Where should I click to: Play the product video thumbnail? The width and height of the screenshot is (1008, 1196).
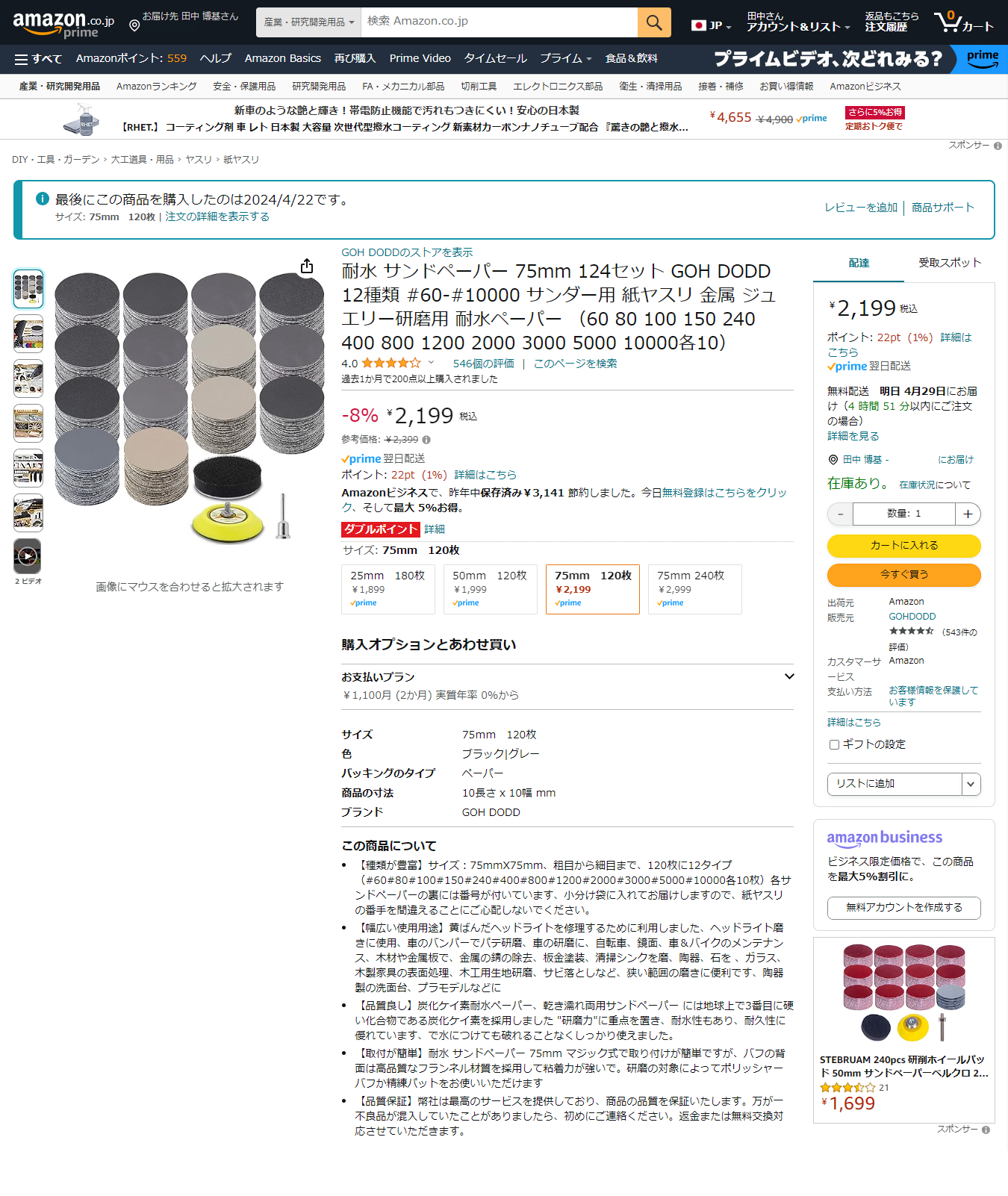28,556
